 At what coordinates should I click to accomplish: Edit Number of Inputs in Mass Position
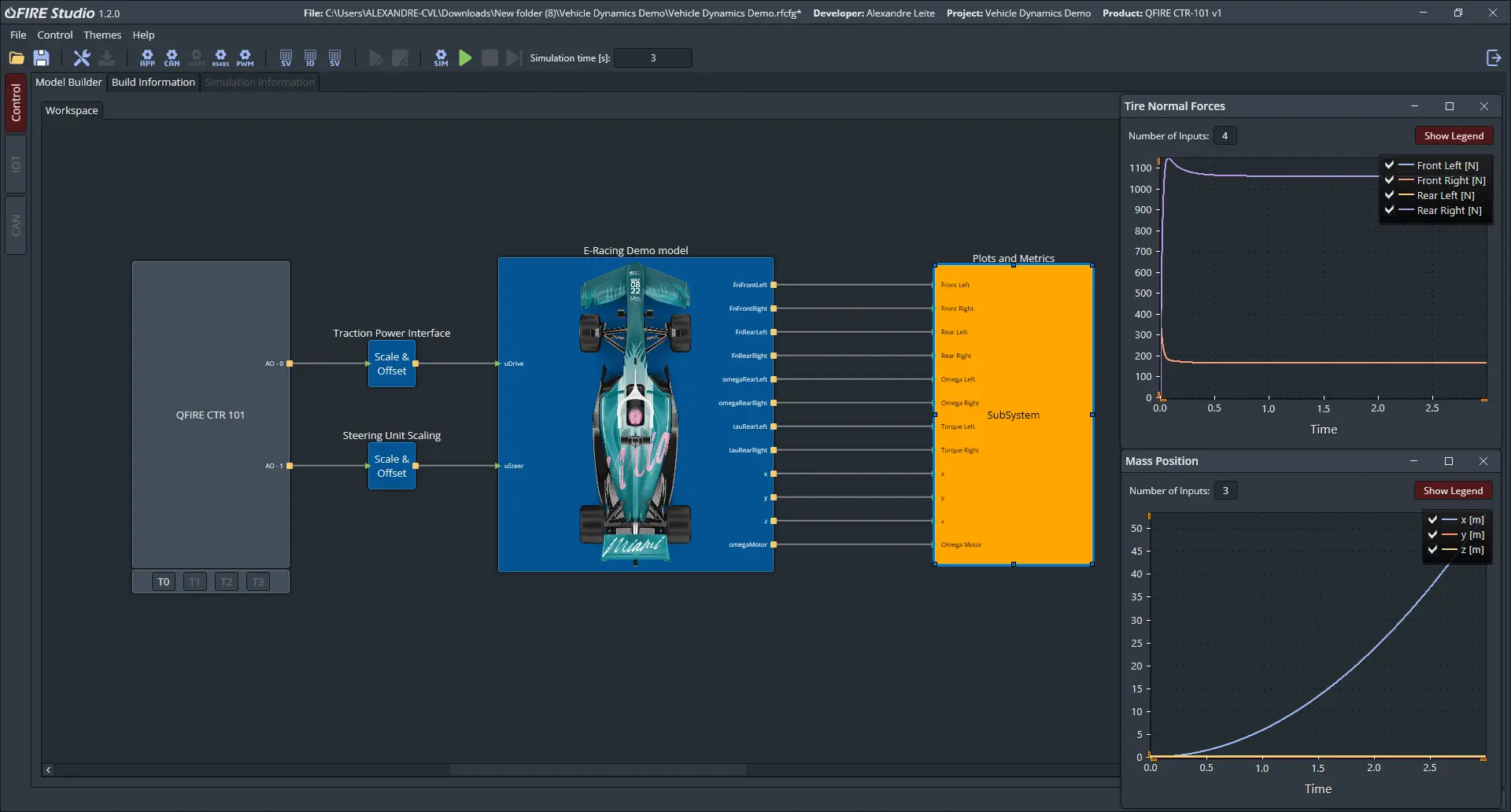click(x=1225, y=490)
